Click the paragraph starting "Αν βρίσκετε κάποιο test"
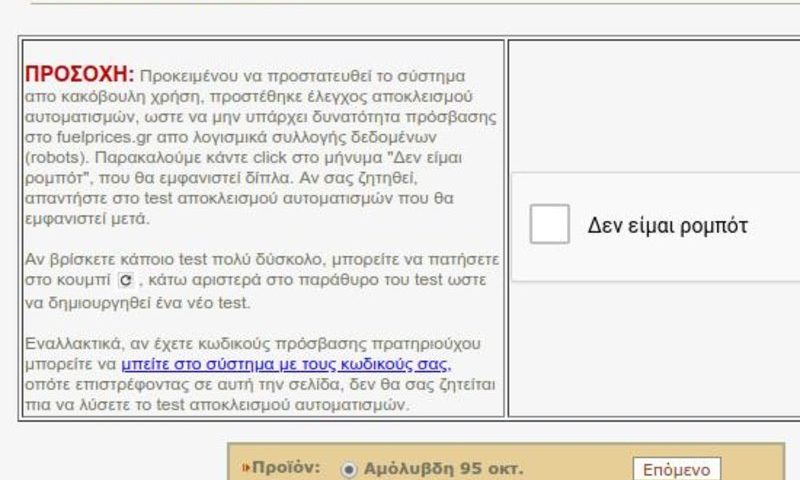This screenshot has width=800, height=480. tap(262, 281)
